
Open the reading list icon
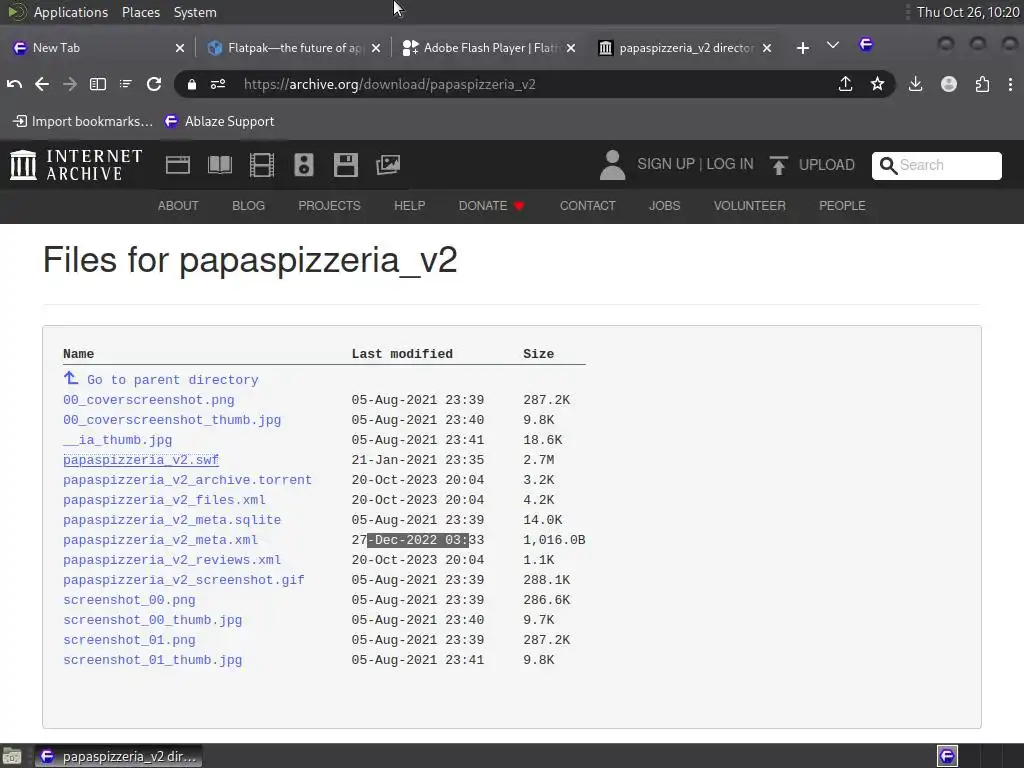click(x=125, y=84)
